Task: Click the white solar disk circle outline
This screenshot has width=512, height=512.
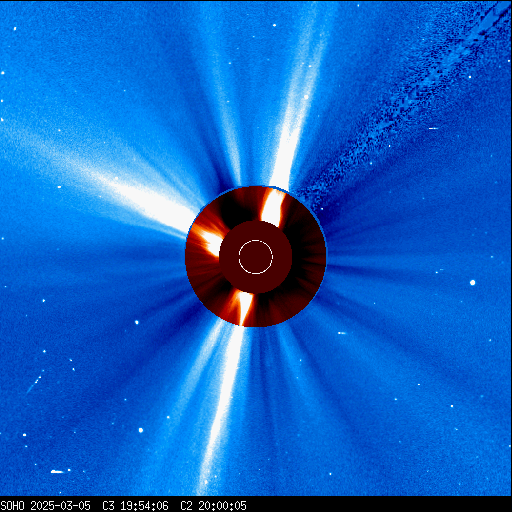Action: pyautogui.click(x=256, y=257)
